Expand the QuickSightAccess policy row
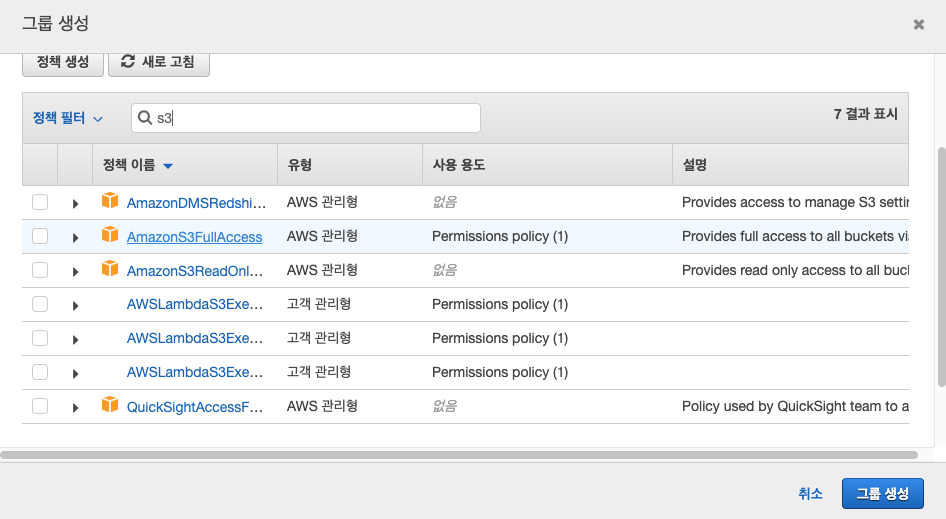Viewport: 946px width, 519px height. (75, 408)
